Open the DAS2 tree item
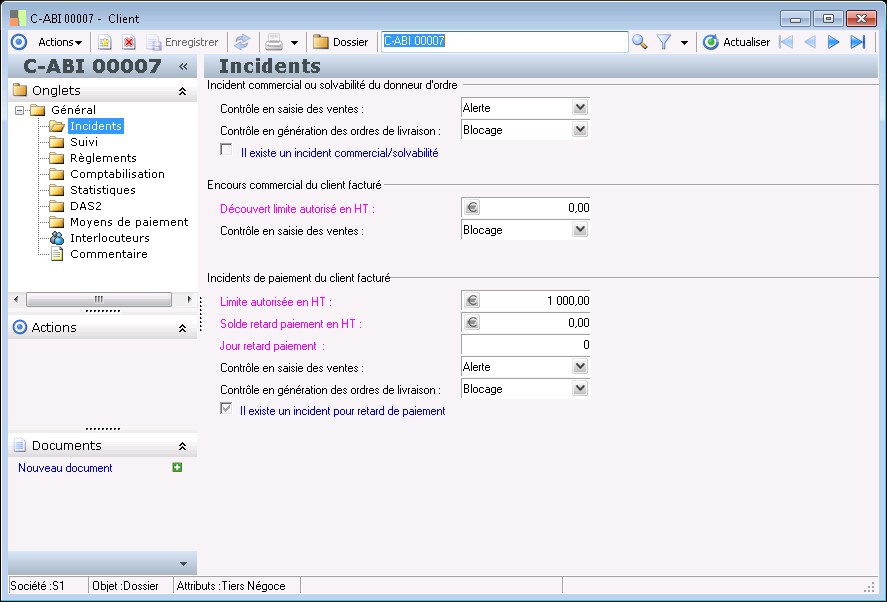The width and height of the screenshot is (887, 602). click(x=85, y=206)
